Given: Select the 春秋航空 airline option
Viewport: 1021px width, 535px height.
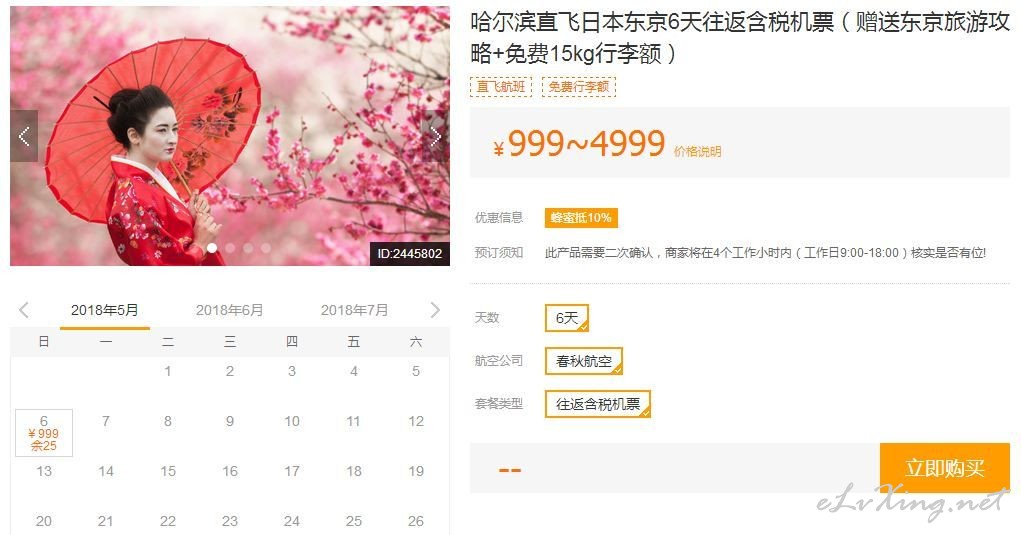Looking at the screenshot, I should click(584, 361).
